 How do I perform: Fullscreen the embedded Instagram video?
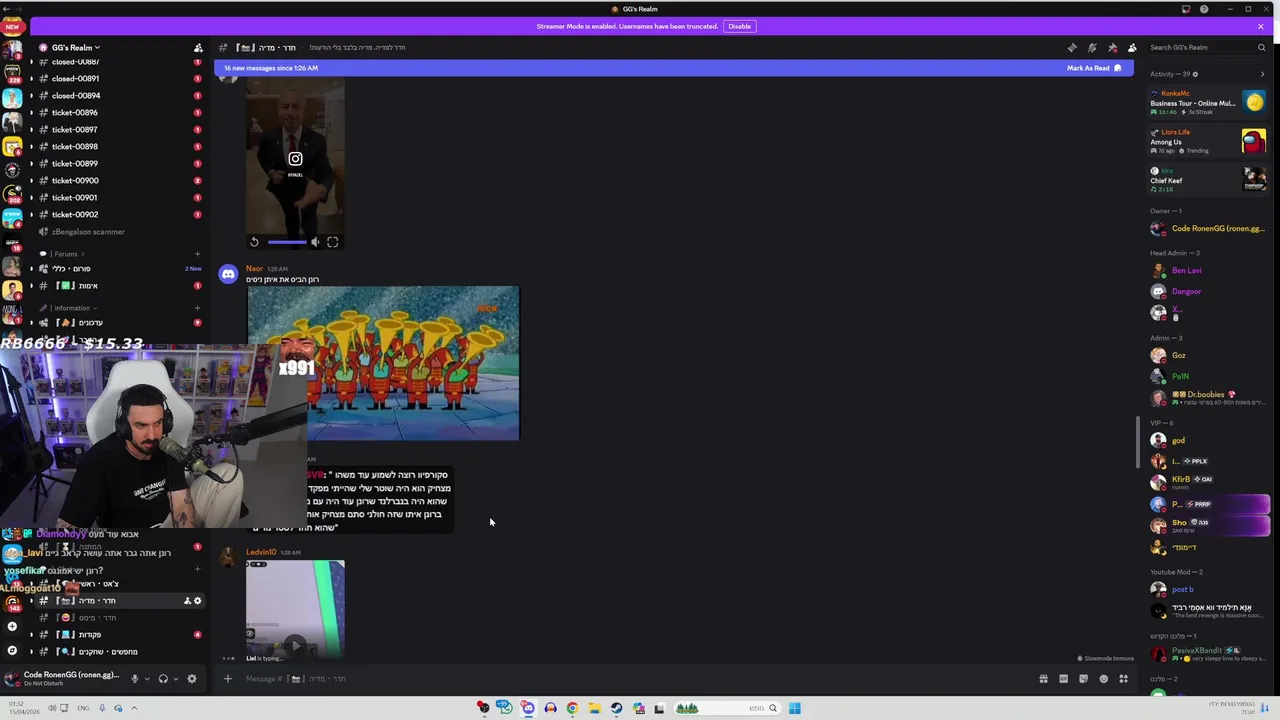tap(333, 242)
